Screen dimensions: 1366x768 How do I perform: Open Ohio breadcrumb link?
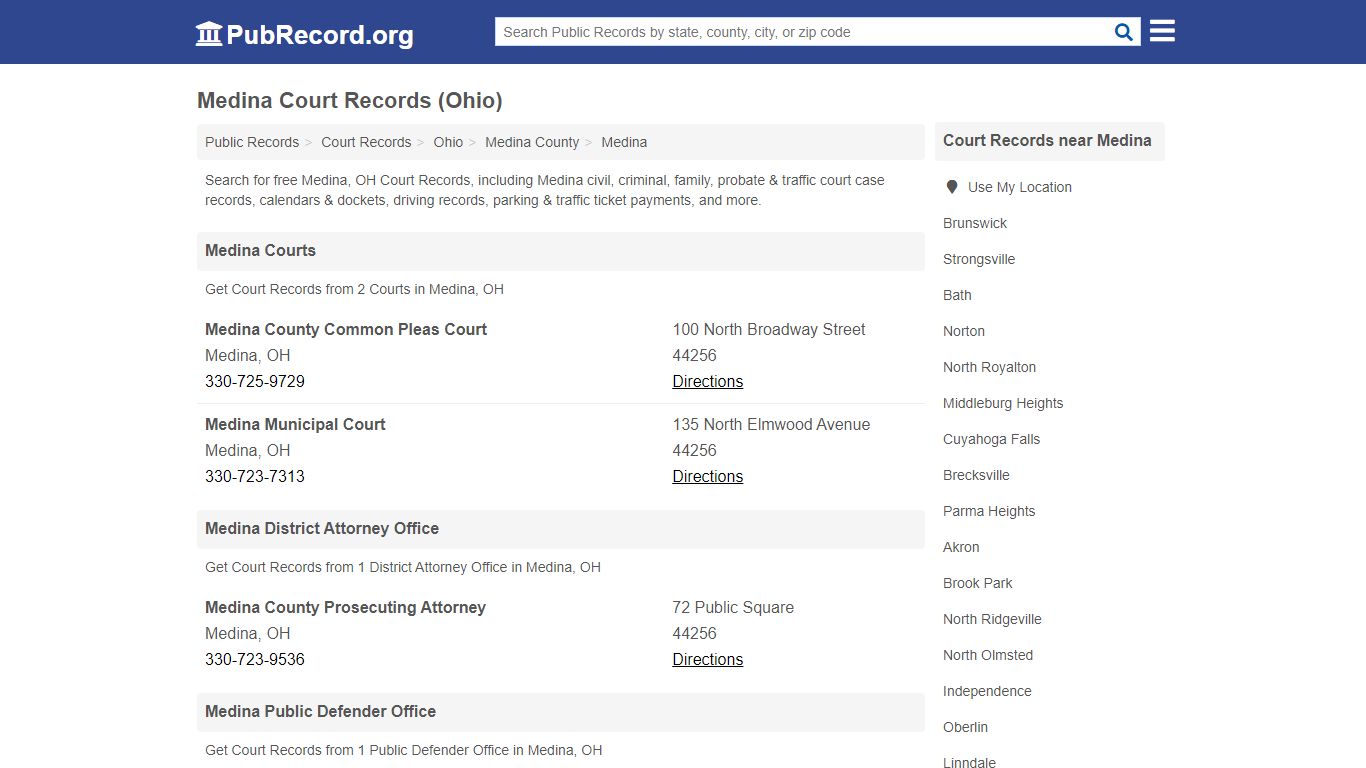coord(448,142)
